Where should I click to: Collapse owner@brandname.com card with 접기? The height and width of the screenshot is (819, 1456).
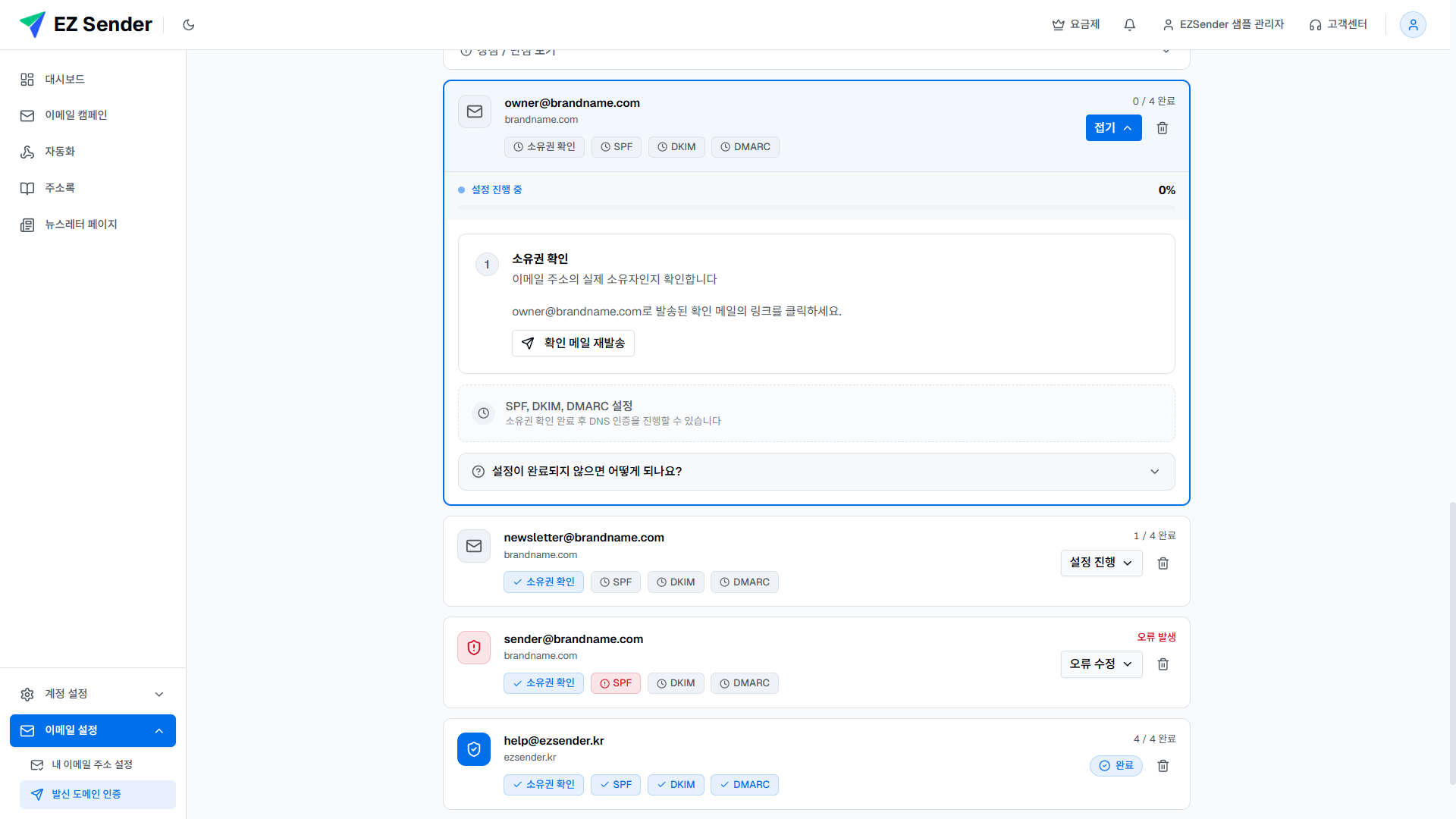coord(1113,128)
